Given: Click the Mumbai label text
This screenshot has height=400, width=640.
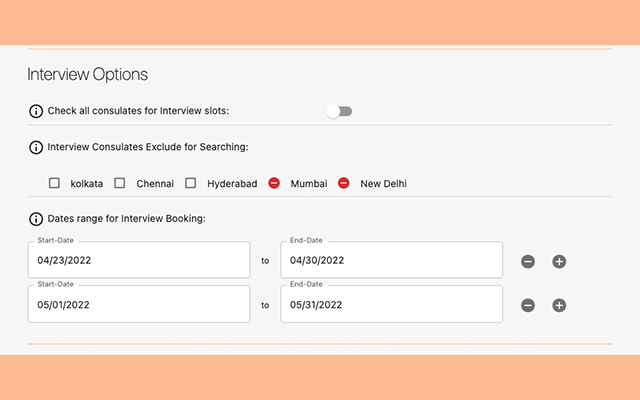Looking at the screenshot, I should pos(309,184).
